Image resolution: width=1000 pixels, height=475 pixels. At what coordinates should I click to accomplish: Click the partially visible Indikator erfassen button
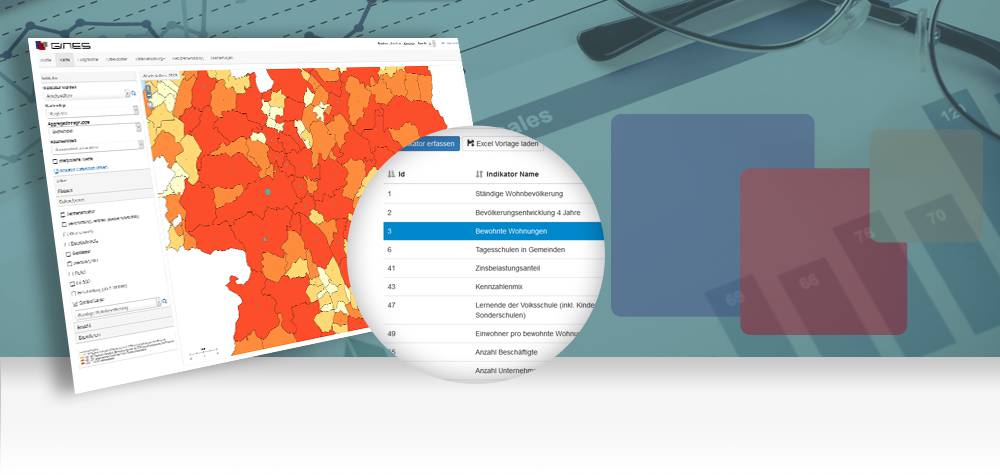coord(430,144)
